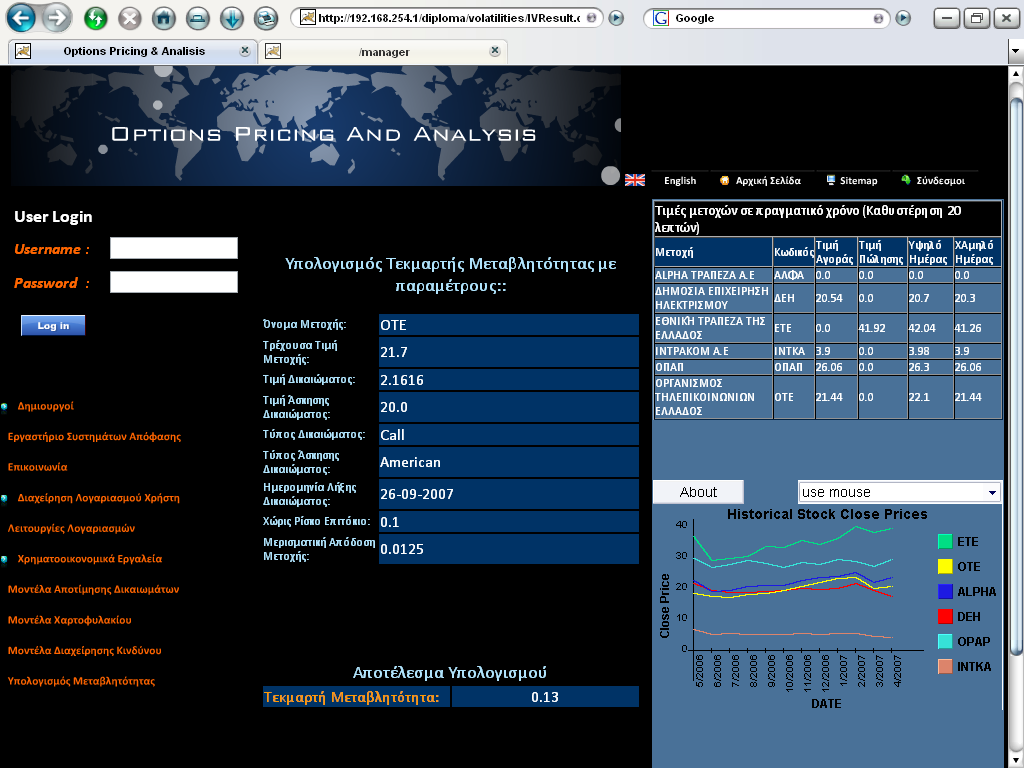The height and width of the screenshot is (768, 1024).
Task: Open Μοντέλα Αποτίμησης Δικαιωμάτων link
Action: click(x=93, y=589)
